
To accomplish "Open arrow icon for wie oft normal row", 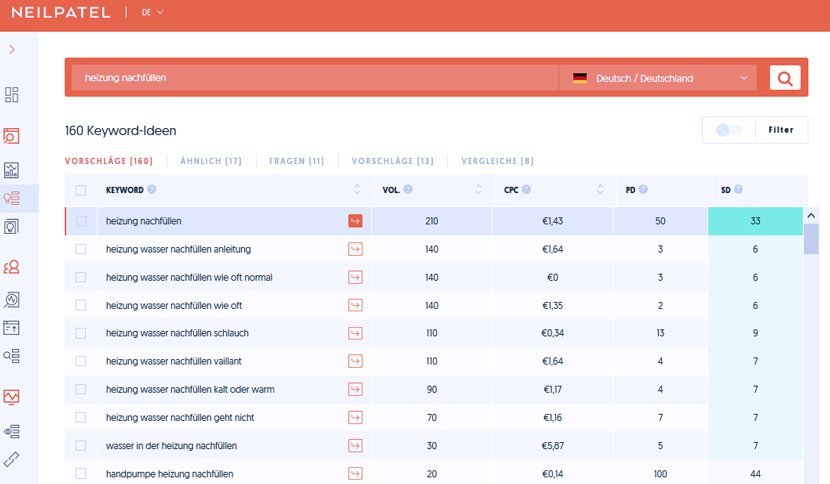I will tap(355, 277).
